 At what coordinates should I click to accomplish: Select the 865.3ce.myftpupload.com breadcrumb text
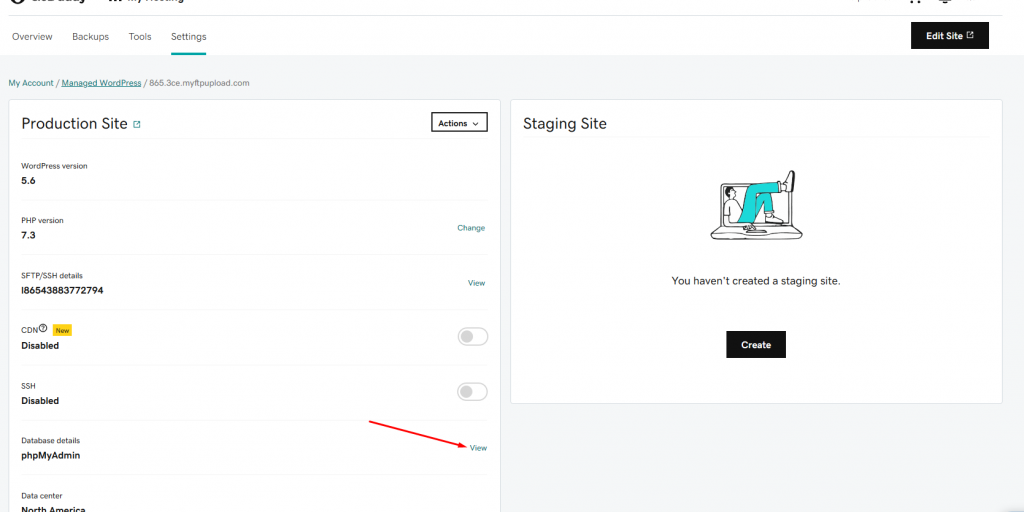click(x=199, y=83)
